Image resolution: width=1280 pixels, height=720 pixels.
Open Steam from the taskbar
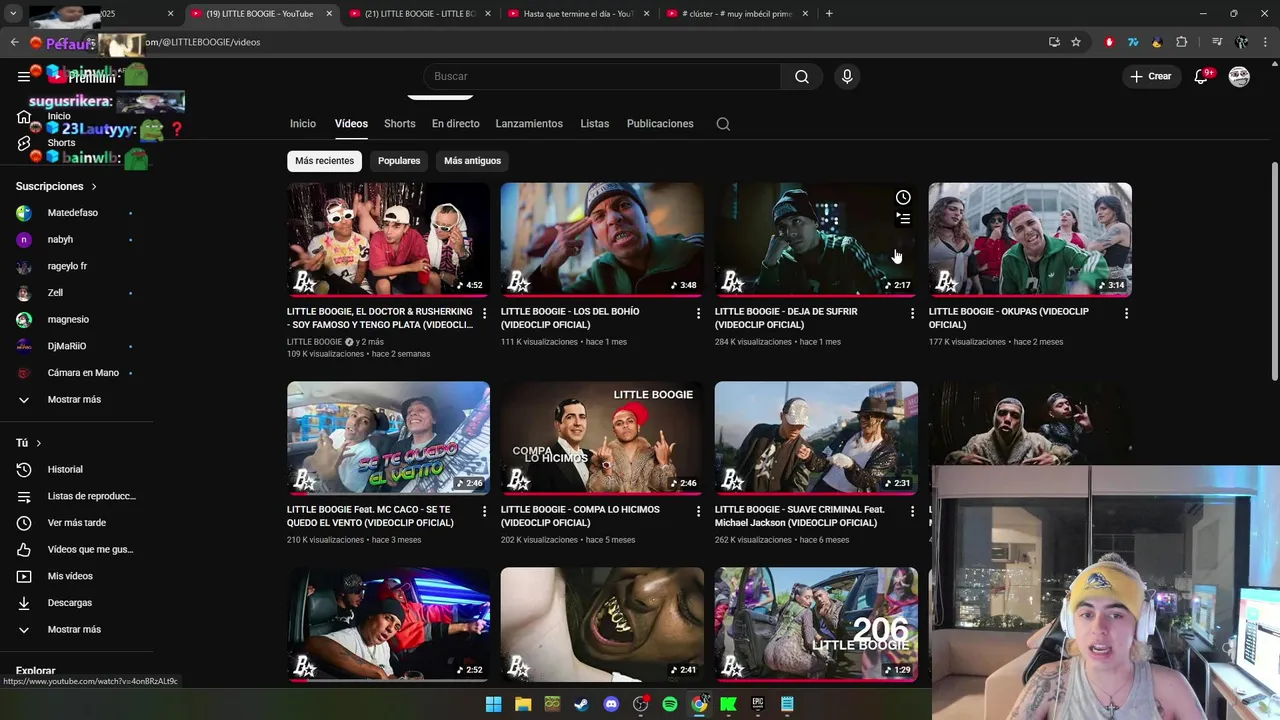point(581,704)
